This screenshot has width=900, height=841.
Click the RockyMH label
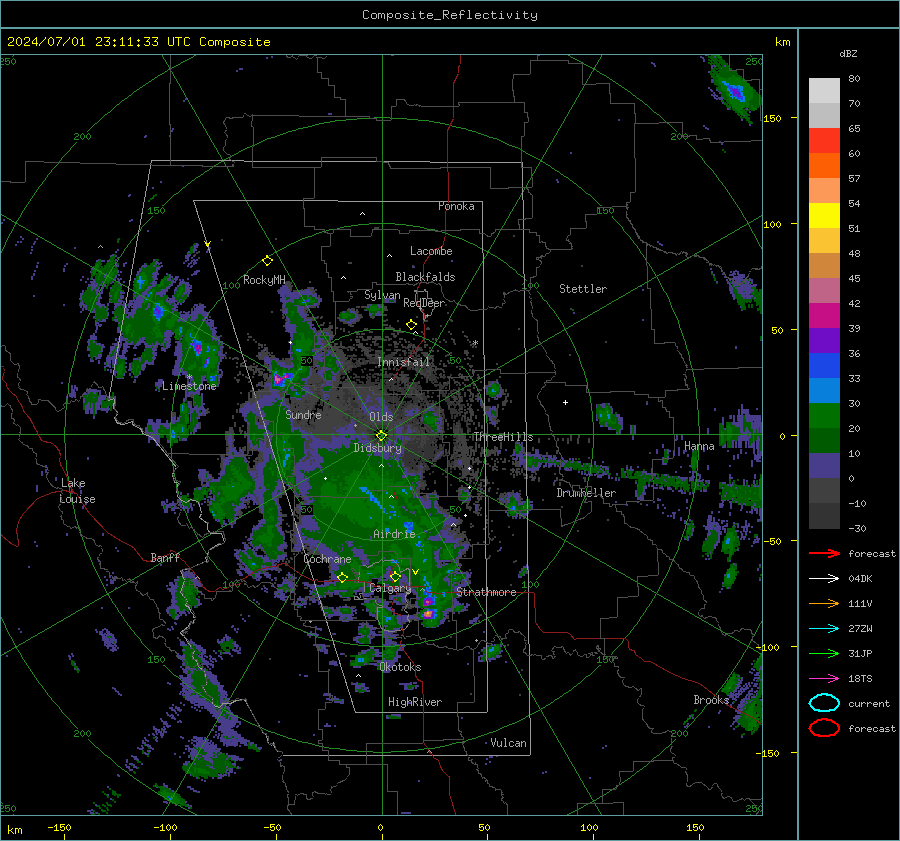click(x=264, y=280)
